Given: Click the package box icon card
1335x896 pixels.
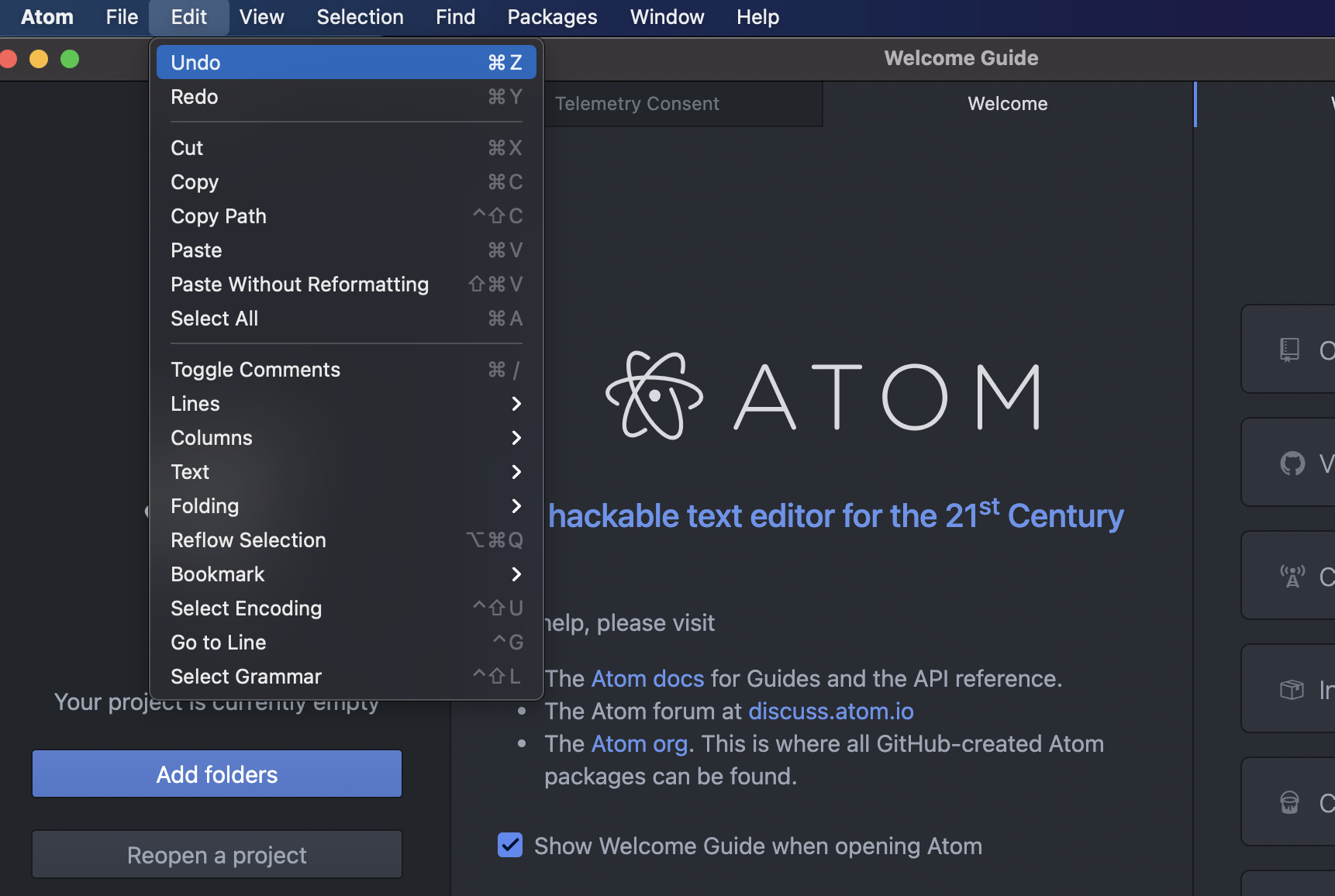Looking at the screenshot, I should (x=1288, y=689).
